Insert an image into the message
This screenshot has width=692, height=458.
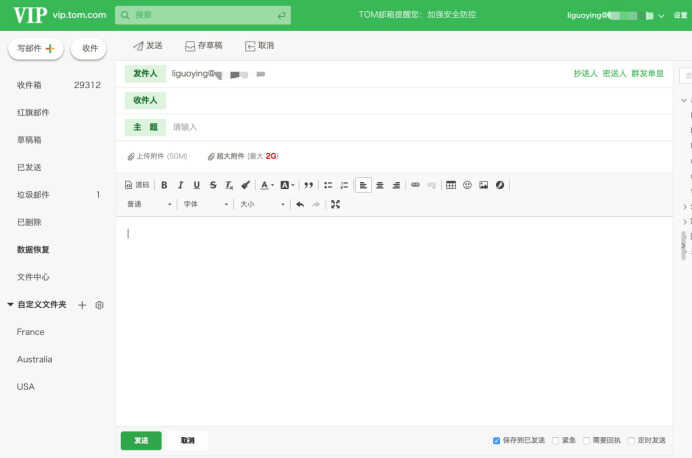click(x=484, y=185)
